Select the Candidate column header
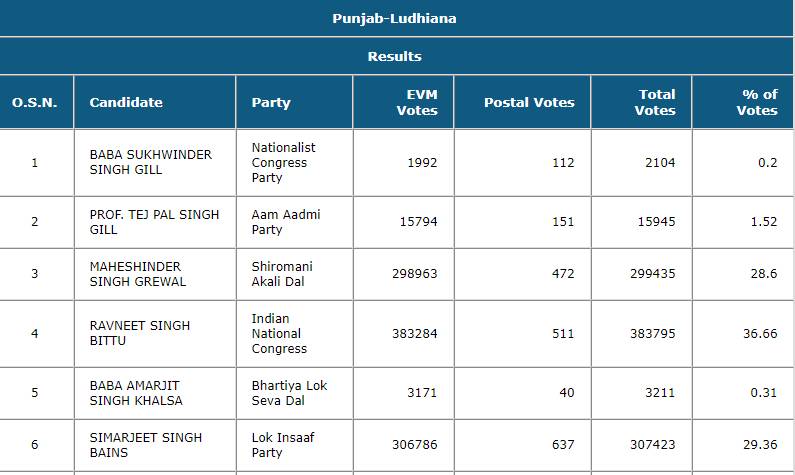The width and height of the screenshot is (795, 475). (126, 102)
